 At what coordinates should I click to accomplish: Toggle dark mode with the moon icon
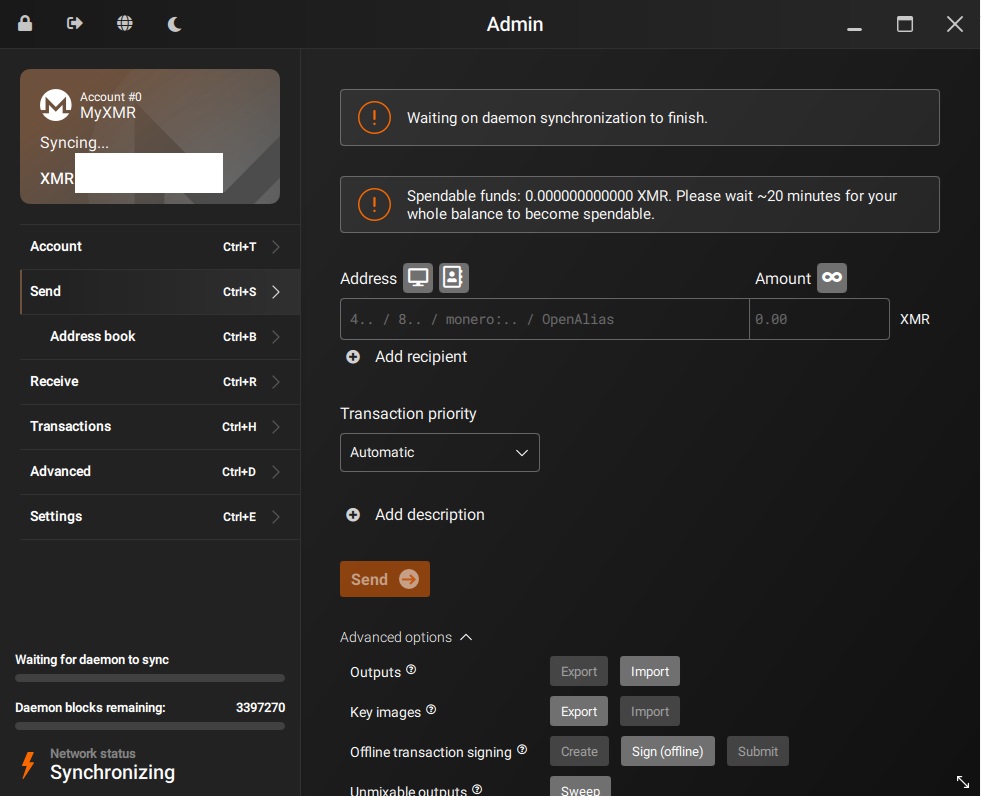[174, 22]
